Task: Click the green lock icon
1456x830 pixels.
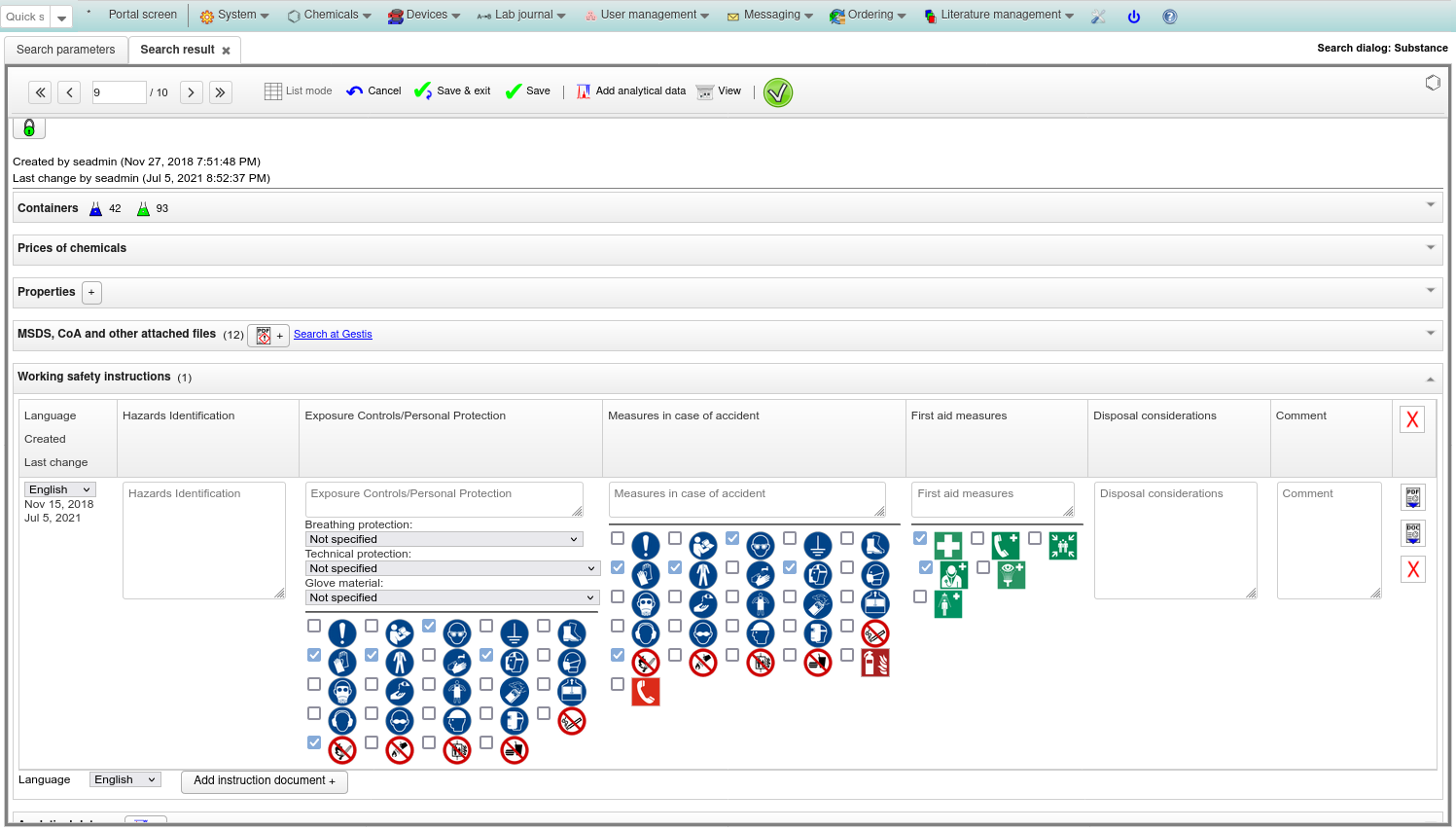Action: [29, 127]
